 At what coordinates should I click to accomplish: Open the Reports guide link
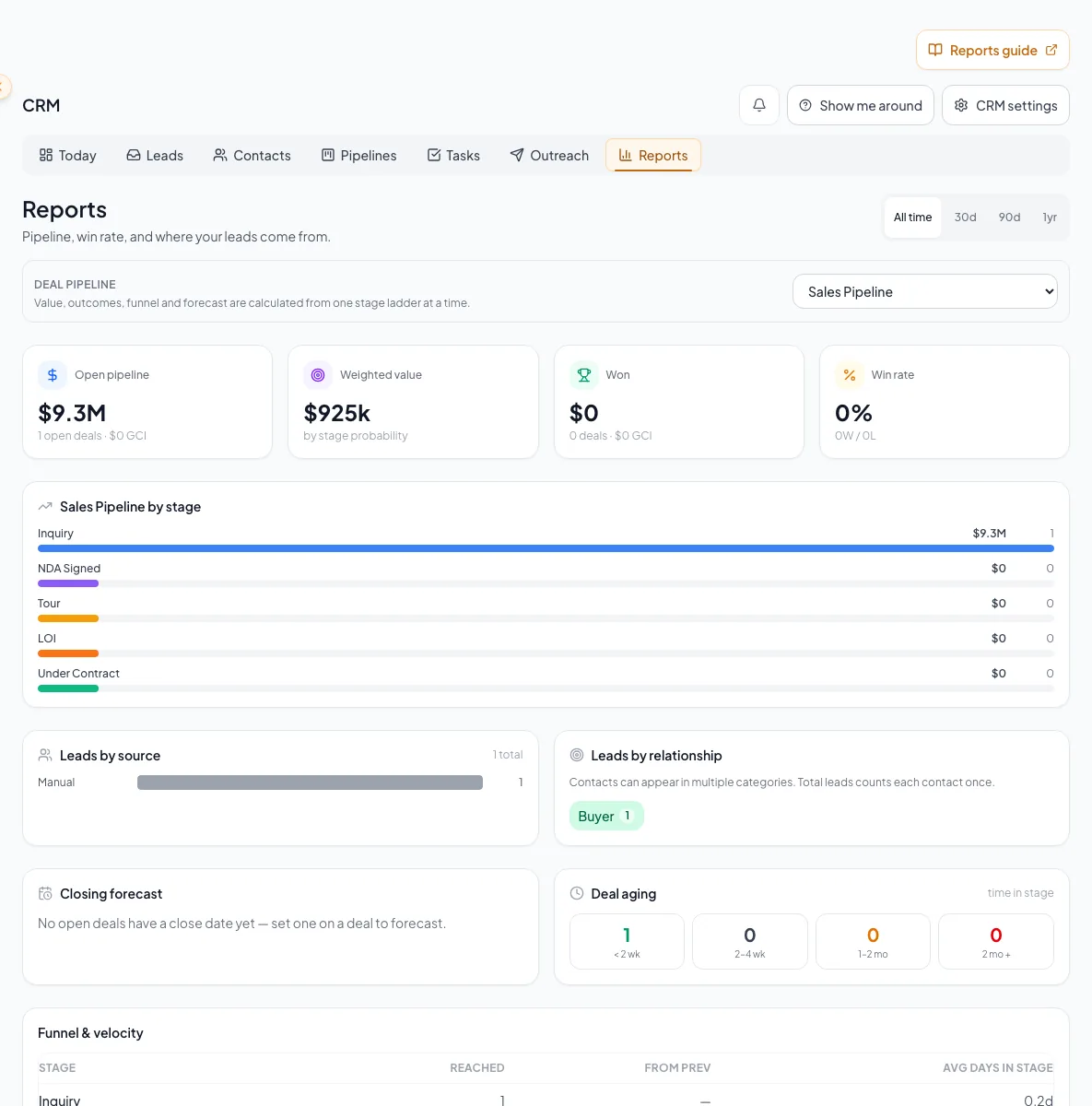pyautogui.click(x=992, y=50)
